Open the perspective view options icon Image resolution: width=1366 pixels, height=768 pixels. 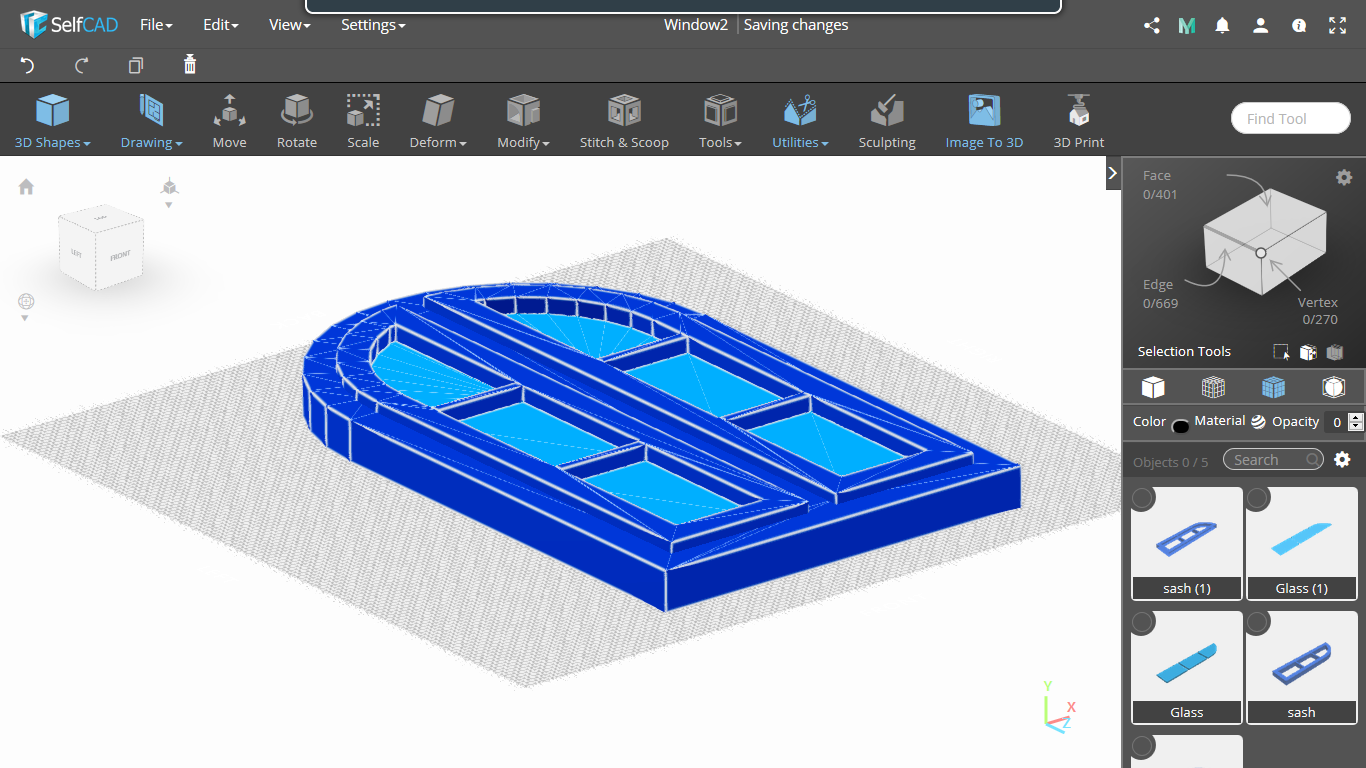coord(169,189)
